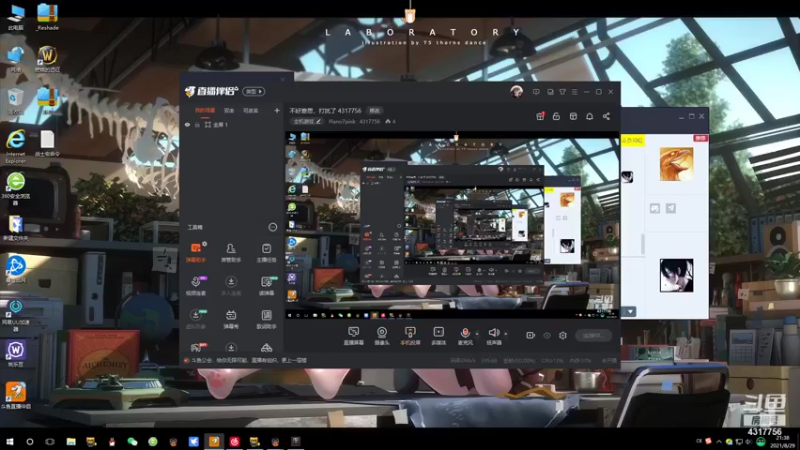Select 手机投屏 phone casting source
This screenshot has height=450, width=800.
pos(410,336)
